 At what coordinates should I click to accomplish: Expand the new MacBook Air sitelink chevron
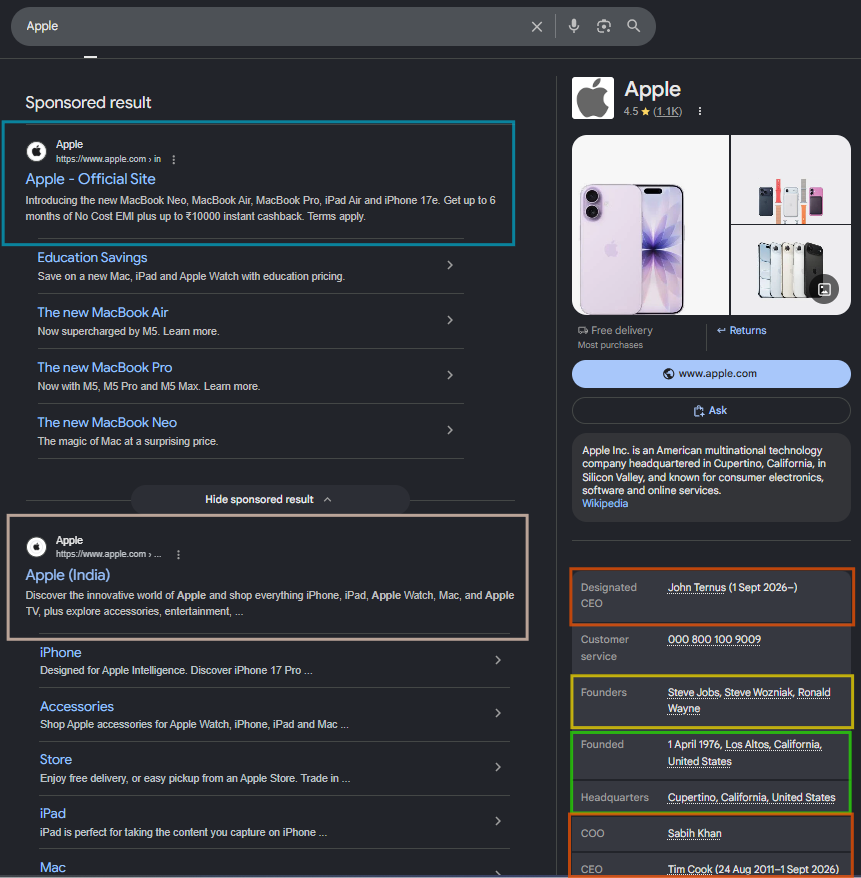[450, 320]
